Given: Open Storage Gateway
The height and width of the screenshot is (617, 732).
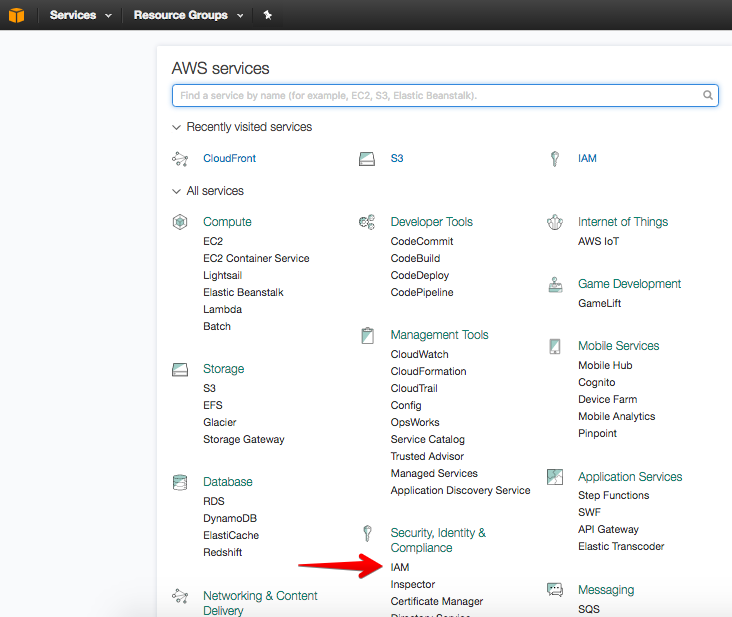Looking at the screenshot, I should click(x=244, y=439).
